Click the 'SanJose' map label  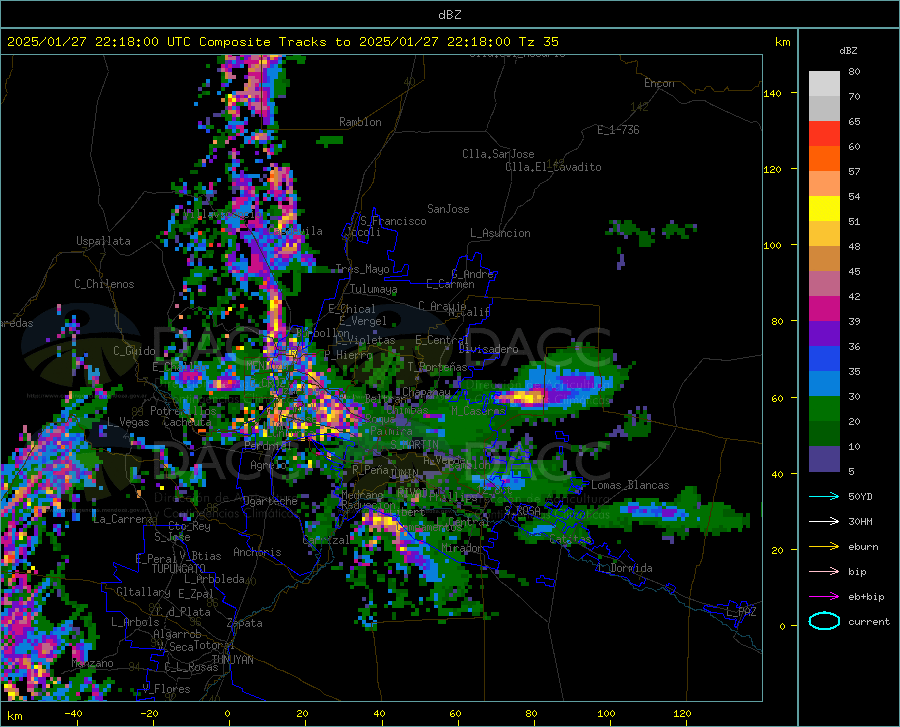[448, 209]
